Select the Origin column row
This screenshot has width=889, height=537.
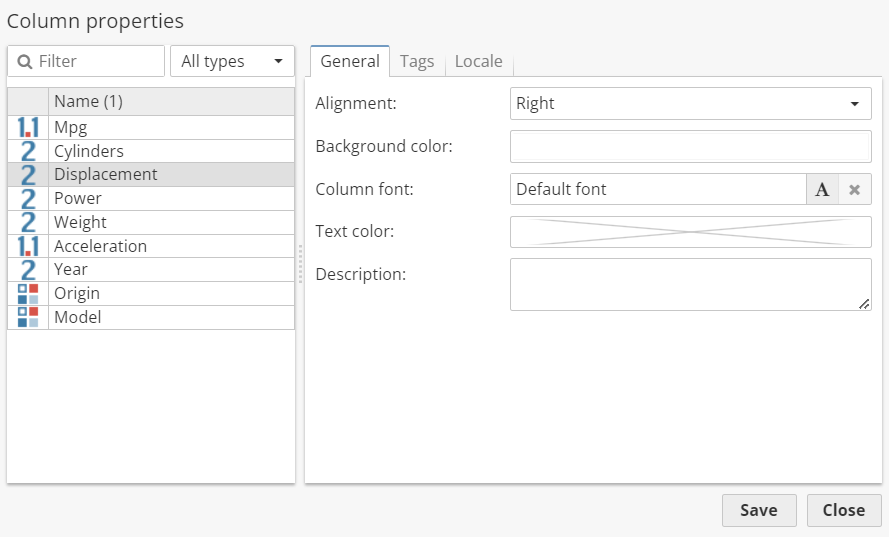(x=151, y=294)
